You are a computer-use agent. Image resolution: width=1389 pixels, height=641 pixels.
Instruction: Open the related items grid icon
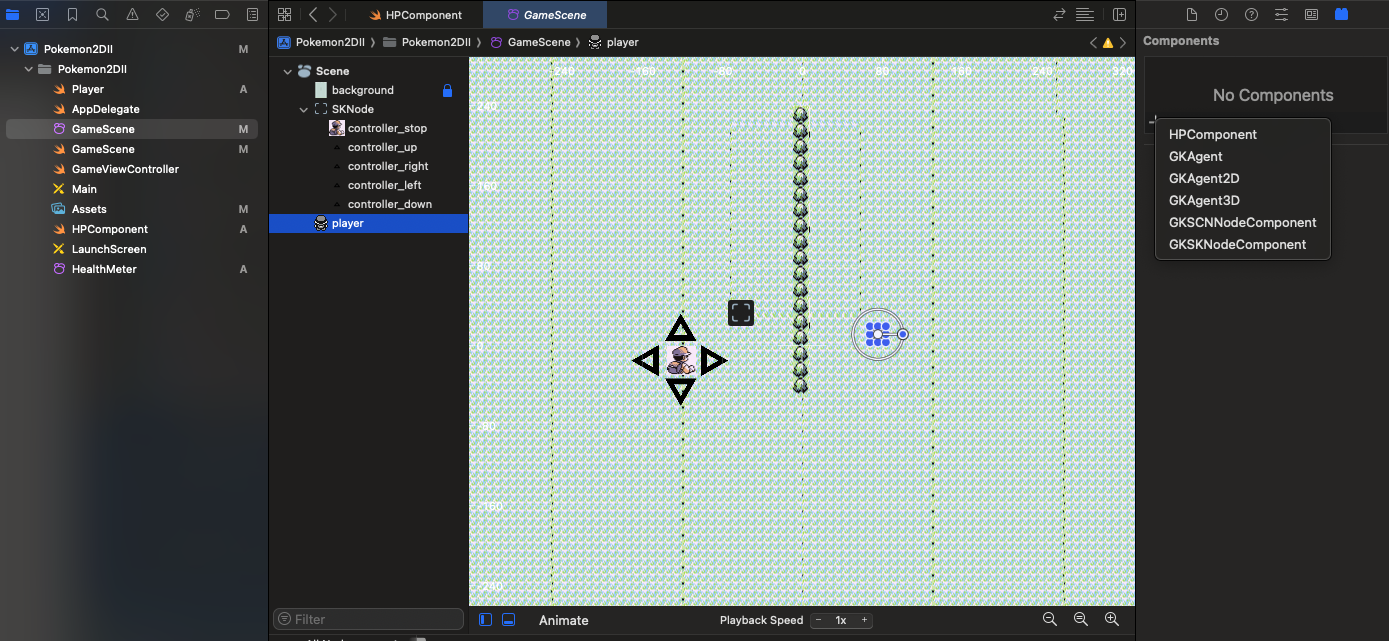284,15
